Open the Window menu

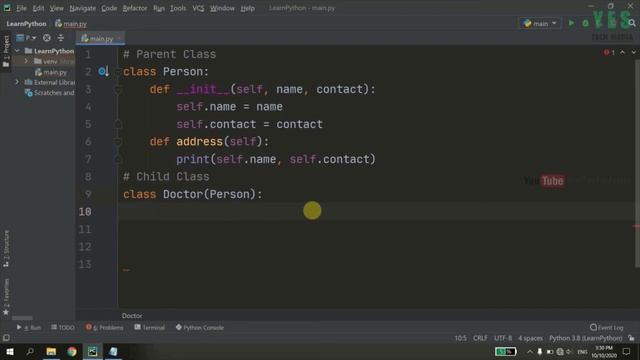222,8
